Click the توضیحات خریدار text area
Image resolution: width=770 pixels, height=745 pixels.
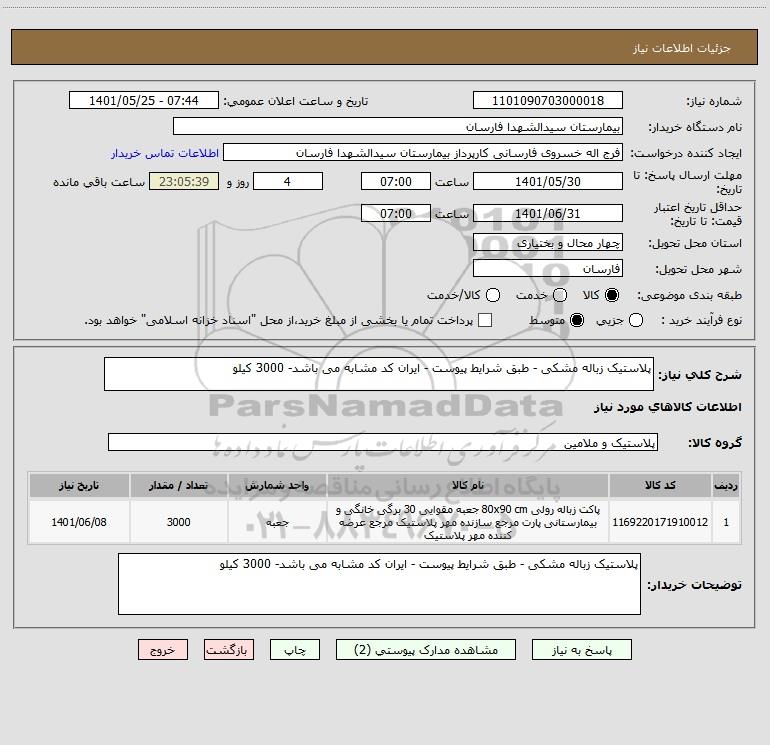379,584
